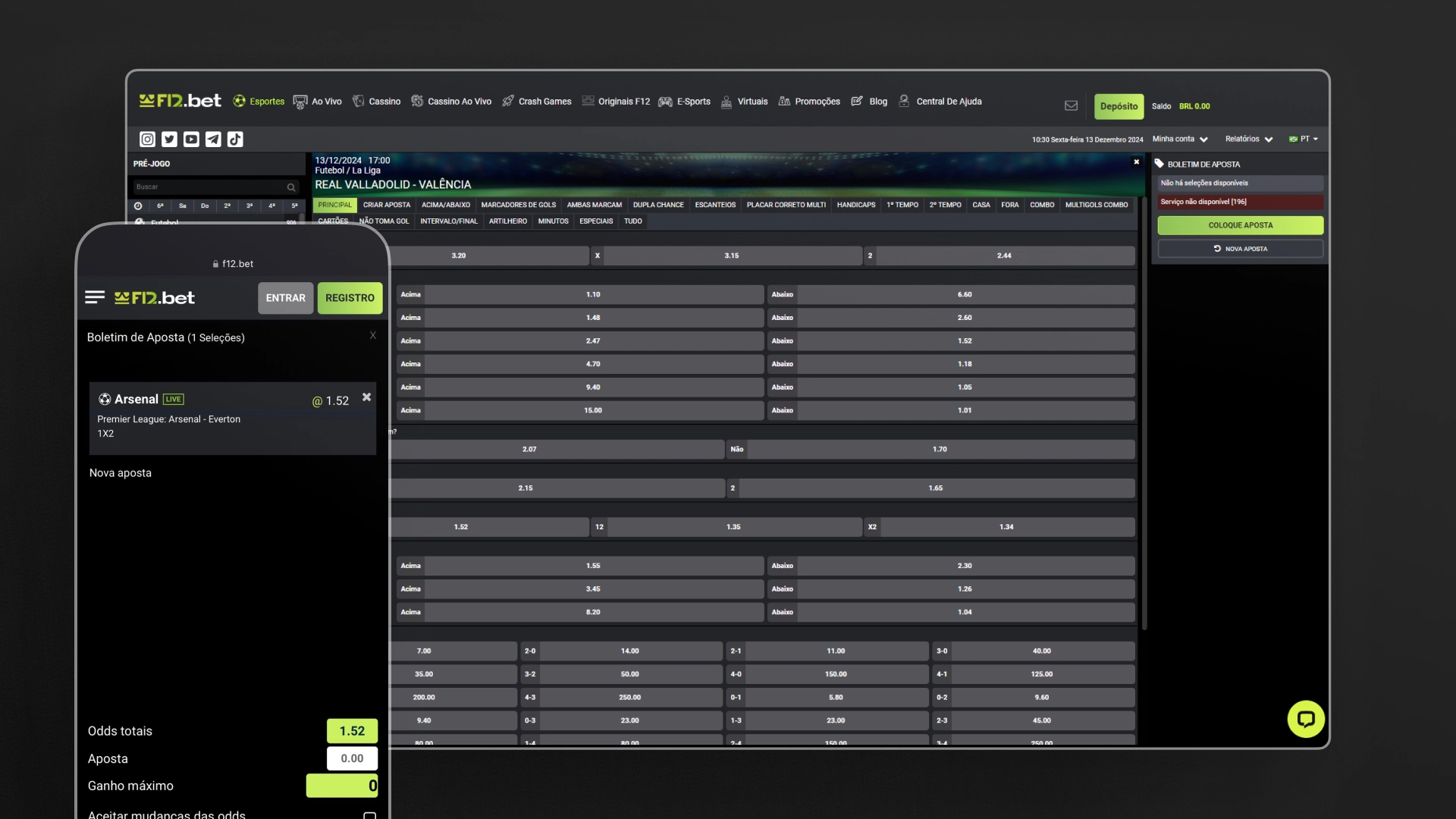Click the Buscar search field
Image resolution: width=1456 pixels, height=819 pixels.
click(215, 187)
